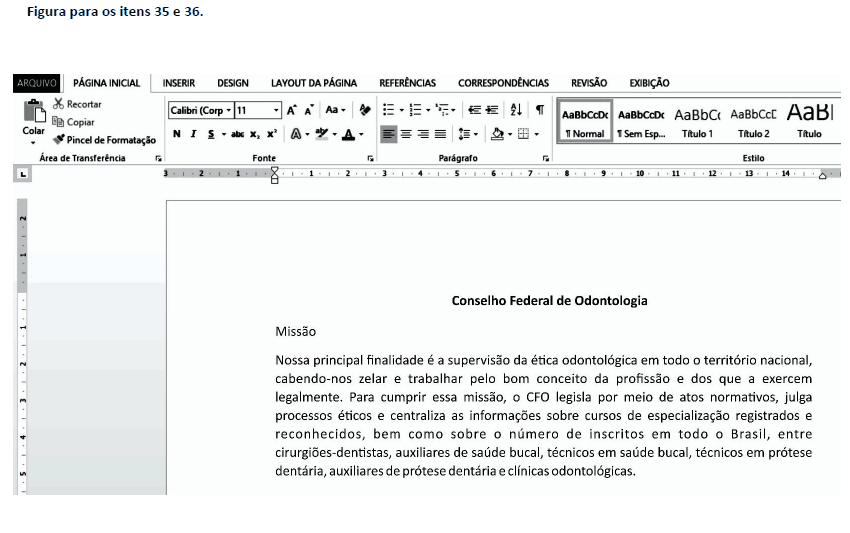
Task: Increase paragraph indent
Action: coord(493,110)
